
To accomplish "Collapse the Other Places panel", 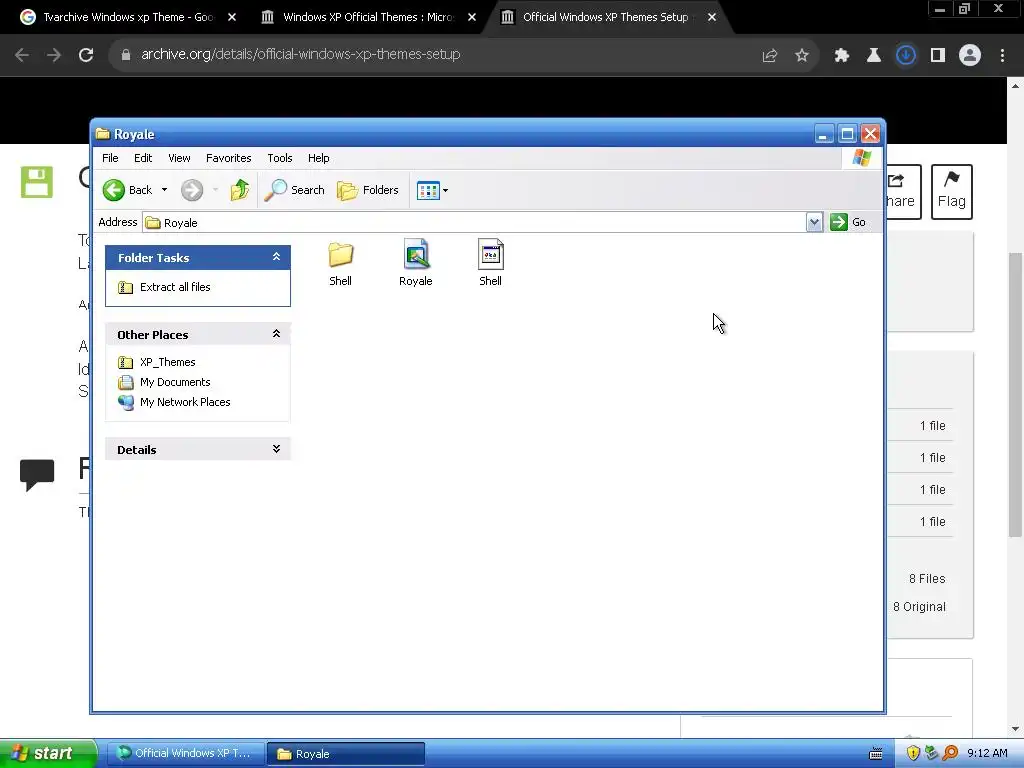I will 276,334.
